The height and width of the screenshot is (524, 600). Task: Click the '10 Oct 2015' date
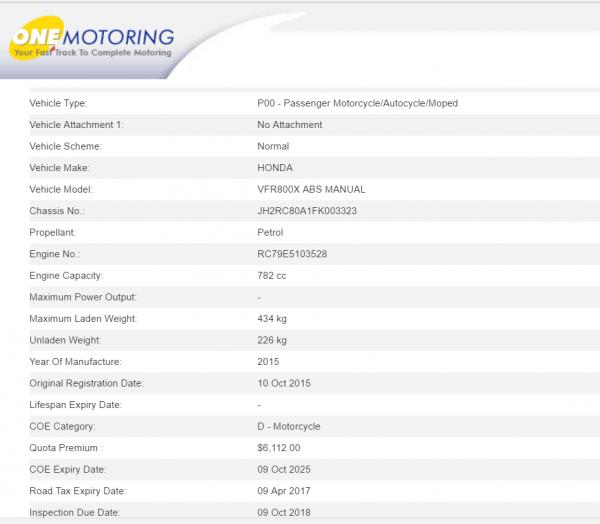(284, 383)
